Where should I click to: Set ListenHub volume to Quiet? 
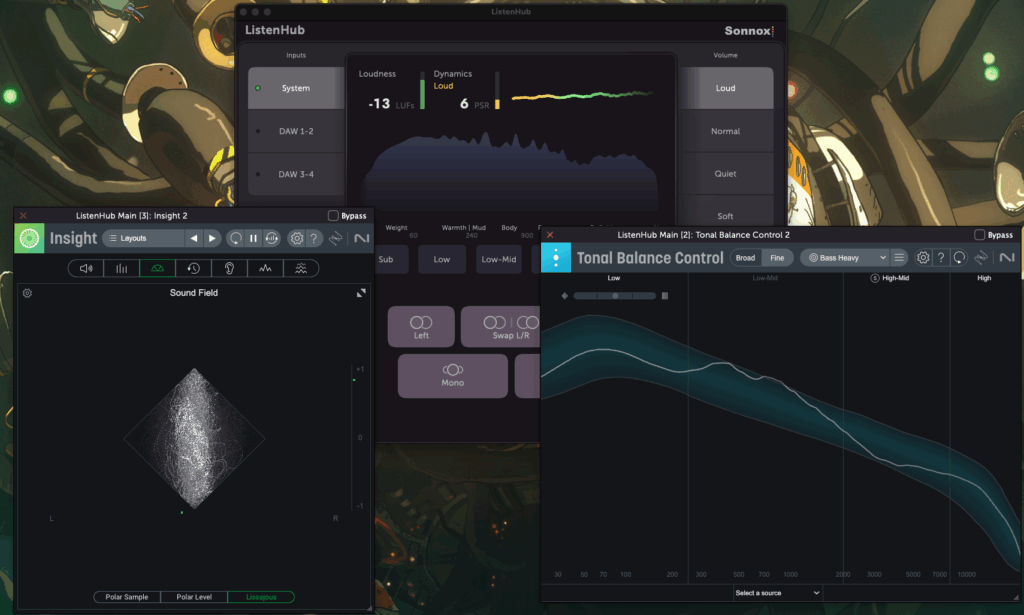click(726, 174)
